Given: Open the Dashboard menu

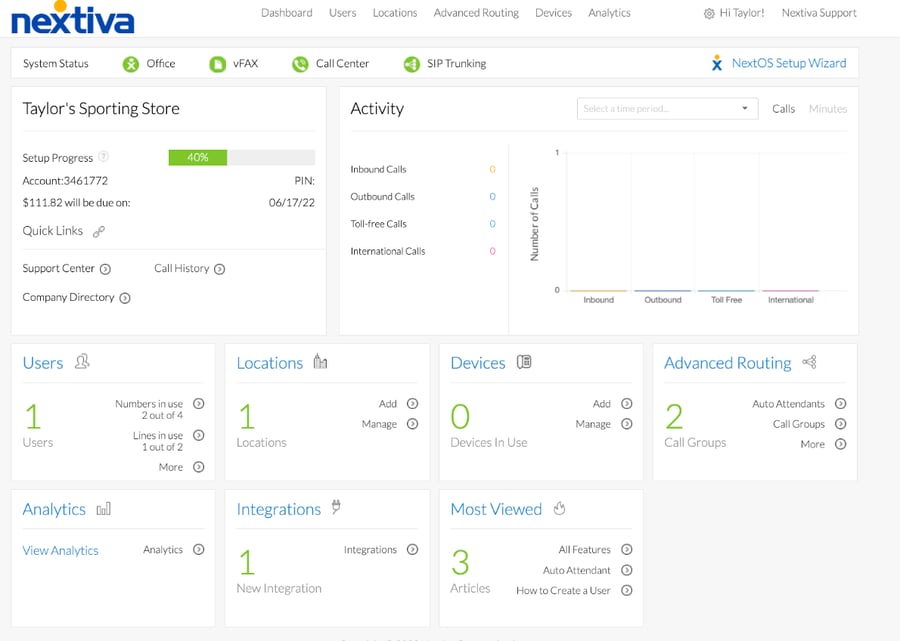Looking at the screenshot, I should pos(286,13).
